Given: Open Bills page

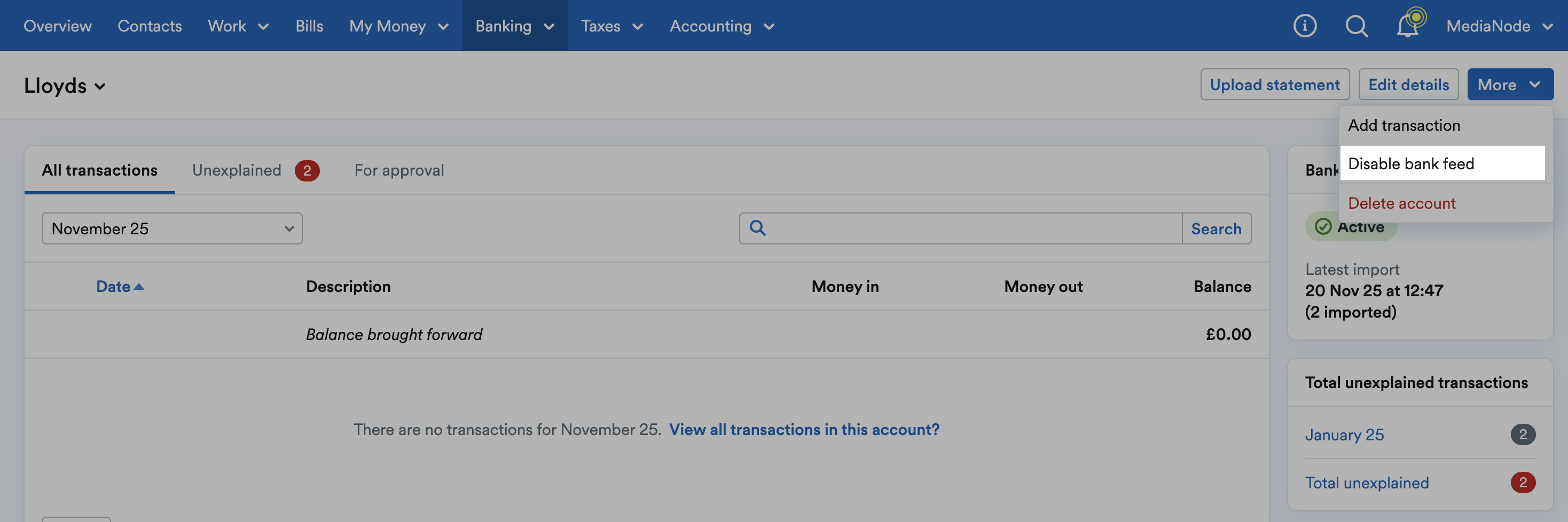Looking at the screenshot, I should 309,26.
